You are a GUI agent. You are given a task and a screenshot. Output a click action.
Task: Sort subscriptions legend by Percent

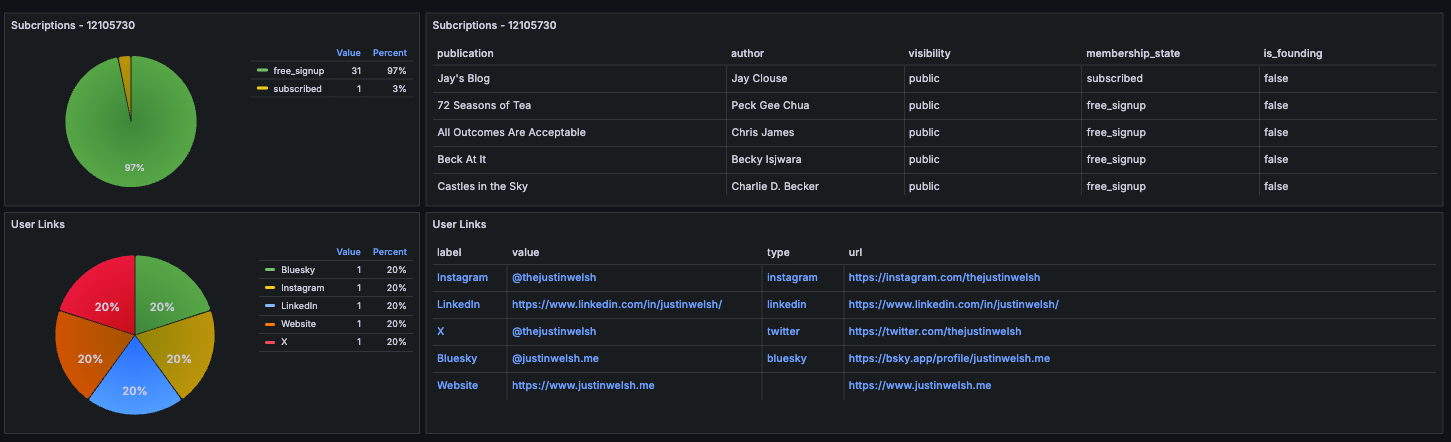click(389, 53)
